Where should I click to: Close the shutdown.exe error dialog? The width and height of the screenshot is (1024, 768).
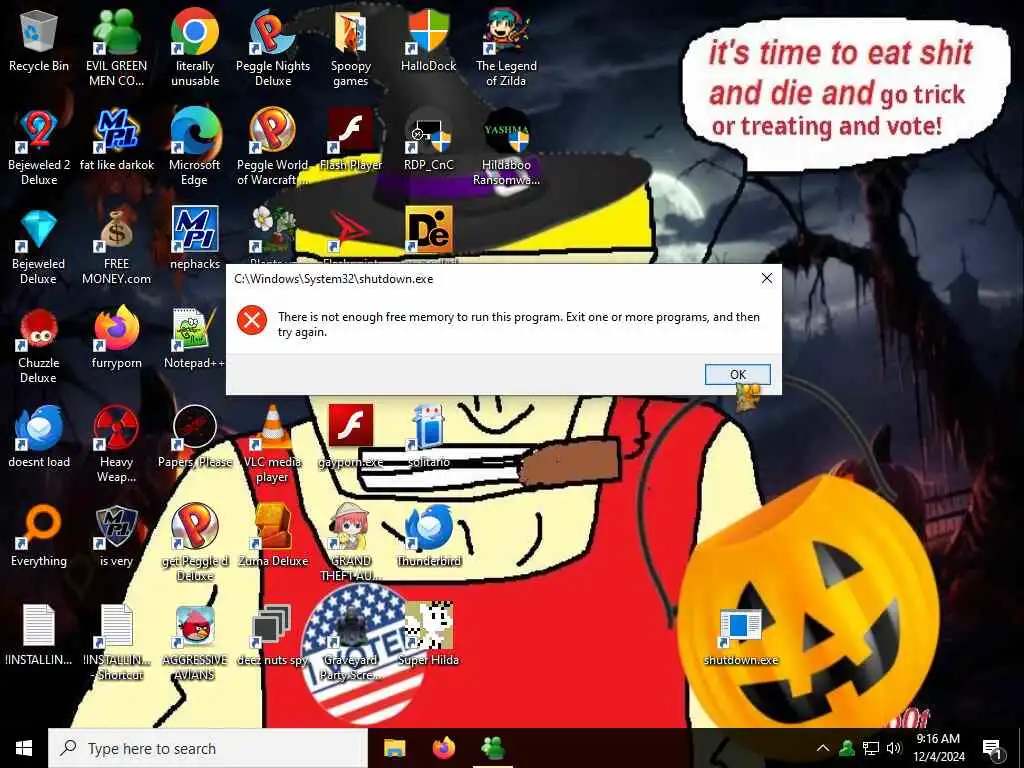click(767, 278)
